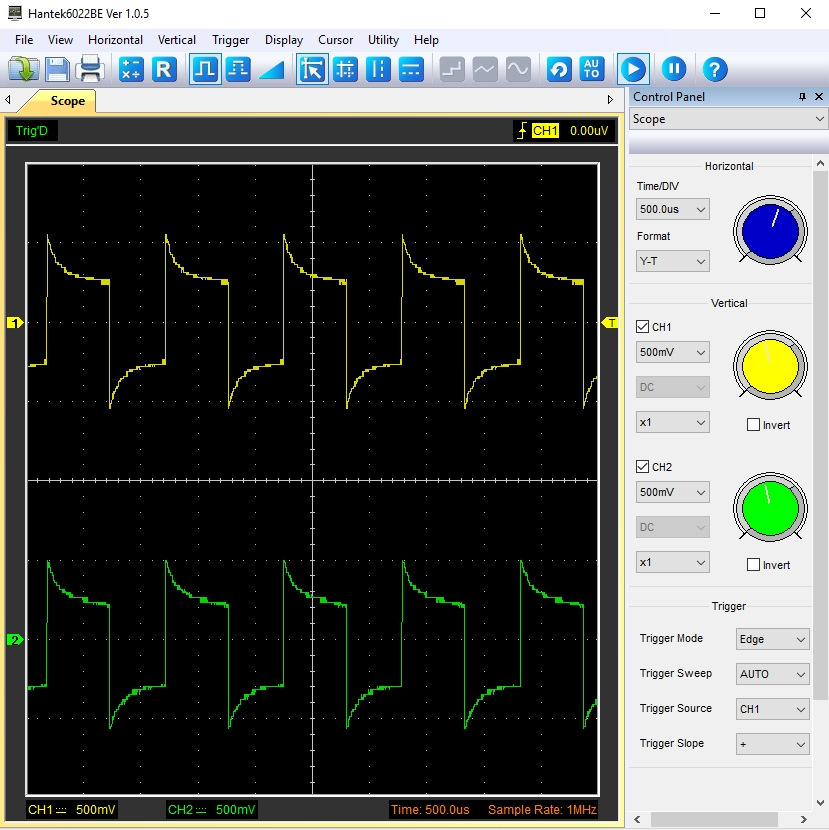Viewport: 829px width, 830px height.
Task: Uncheck the CH1 channel checkbox
Action: pos(643,326)
